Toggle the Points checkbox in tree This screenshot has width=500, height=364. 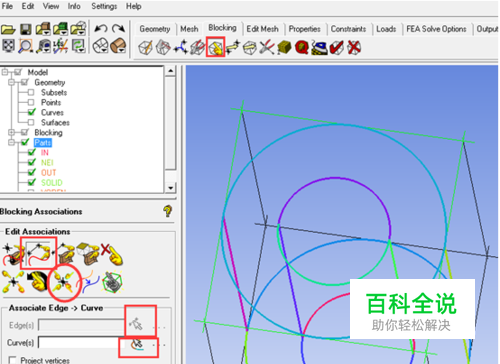pyautogui.click(x=31, y=102)
